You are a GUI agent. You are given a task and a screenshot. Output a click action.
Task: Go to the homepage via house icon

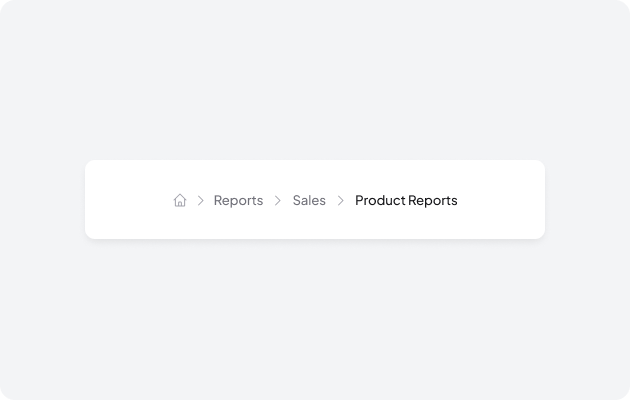click(x=180, y=200)
